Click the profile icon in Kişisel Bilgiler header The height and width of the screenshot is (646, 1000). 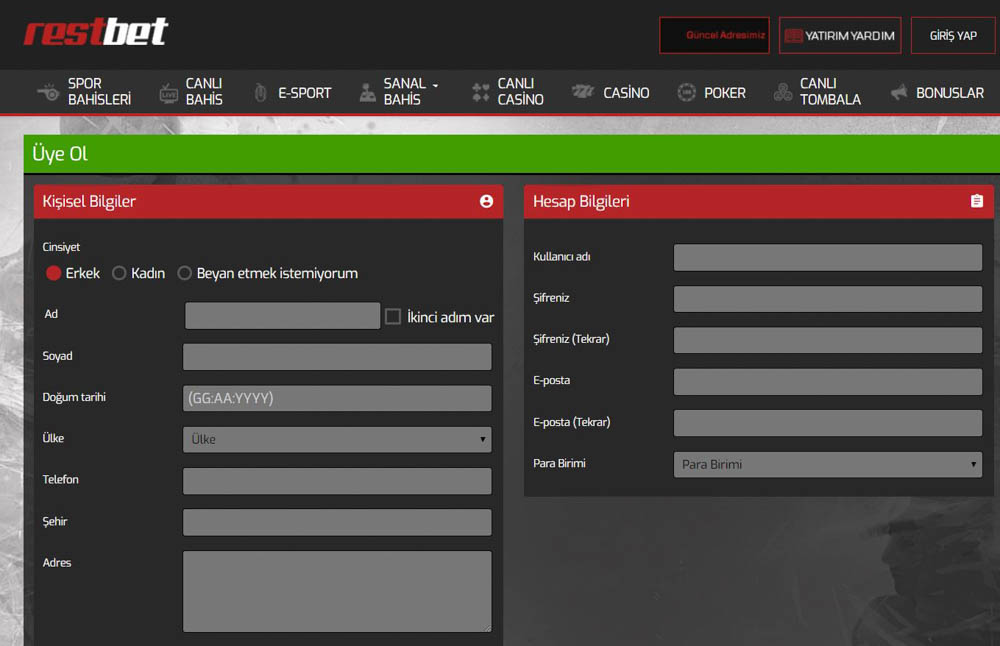pos(486,201)
